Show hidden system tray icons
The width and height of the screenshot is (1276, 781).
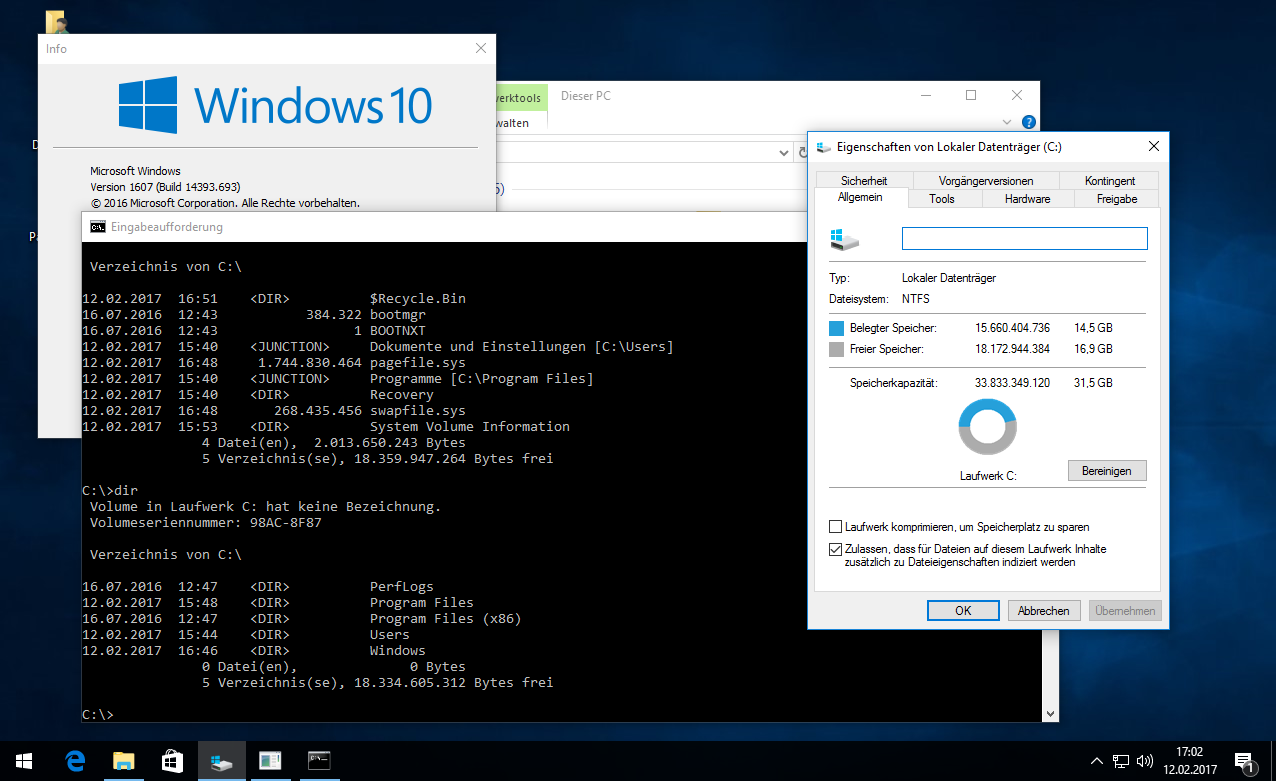click(x=1097, y=761)
